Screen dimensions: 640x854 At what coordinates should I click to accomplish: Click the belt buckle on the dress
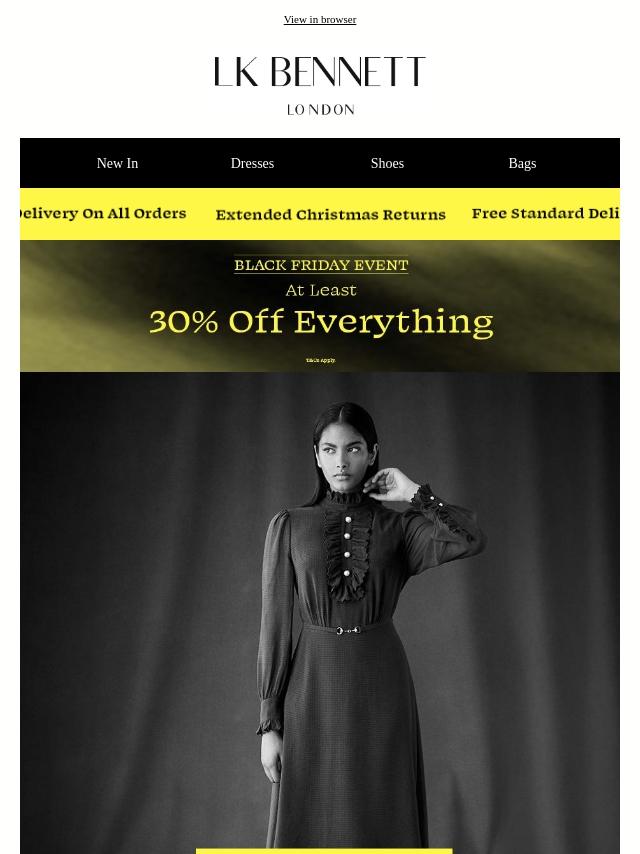pyautogui.click(x=348, y=630)
